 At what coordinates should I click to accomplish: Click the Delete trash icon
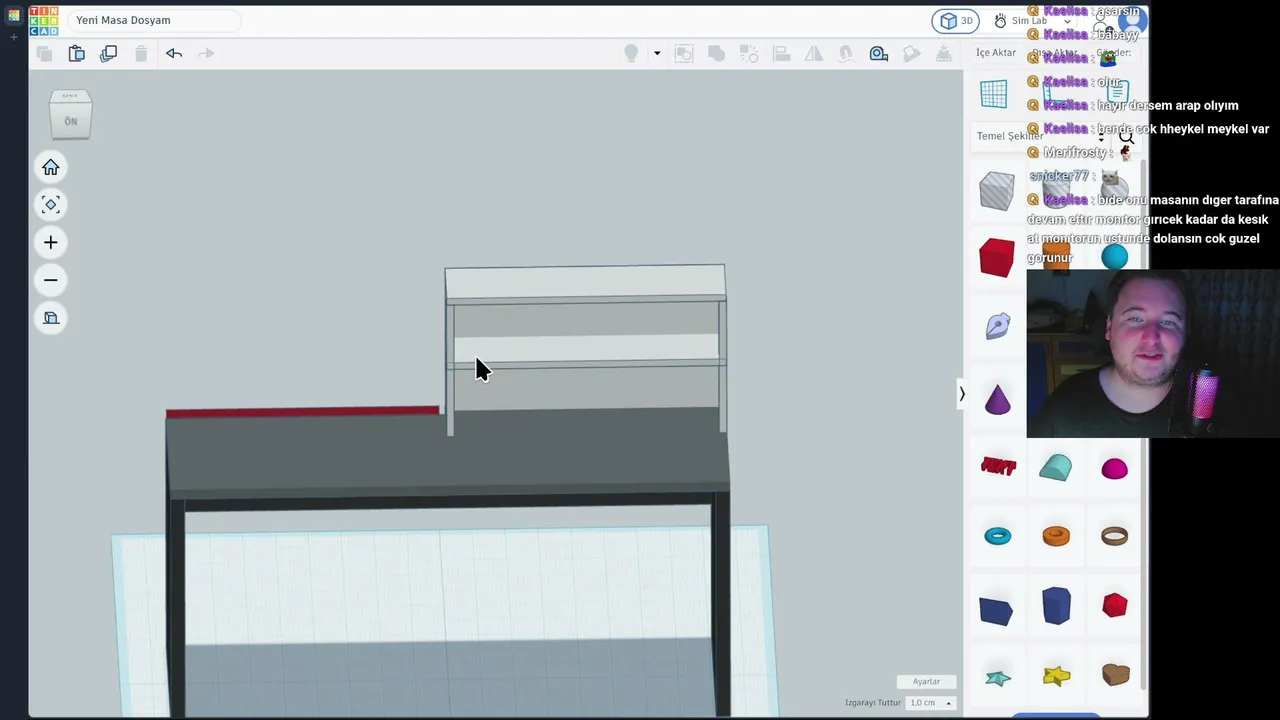[141, 53]
